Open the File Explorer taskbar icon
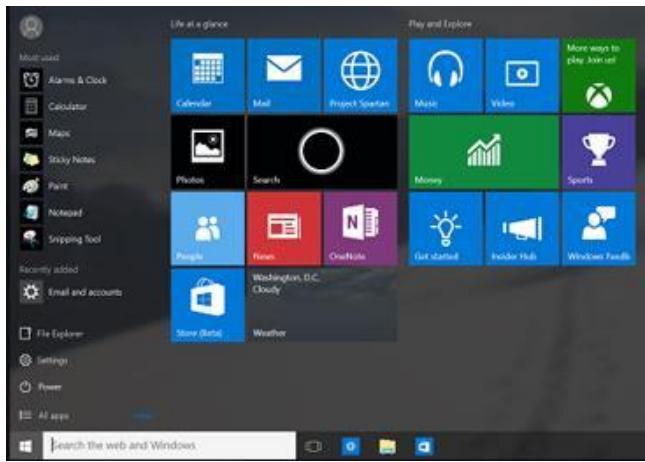Image resolution: width=645 pixels, height=462 pixels. coord(387,446)
